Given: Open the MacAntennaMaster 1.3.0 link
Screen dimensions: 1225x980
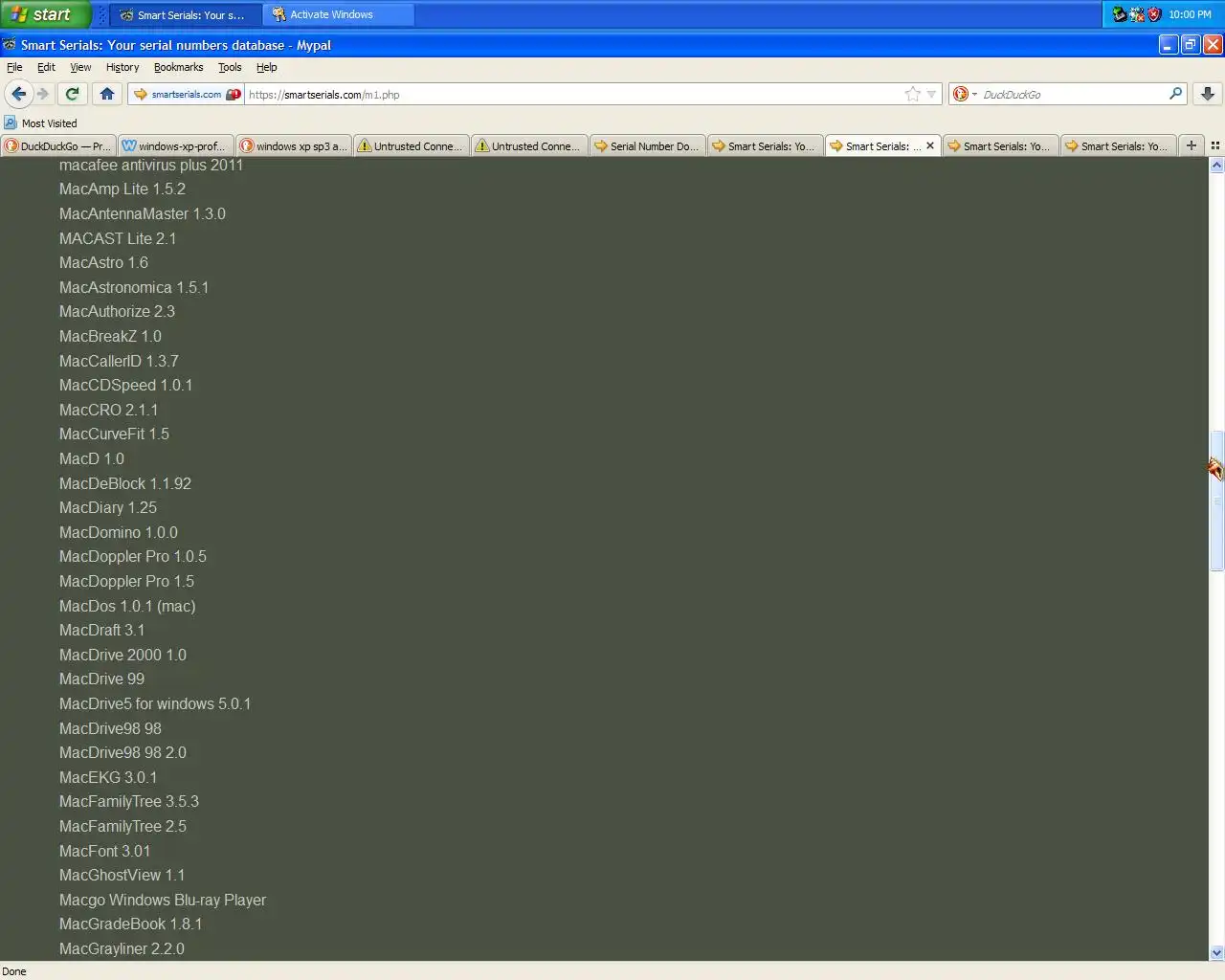Looking at the screenshot, I should click(143, 214).
